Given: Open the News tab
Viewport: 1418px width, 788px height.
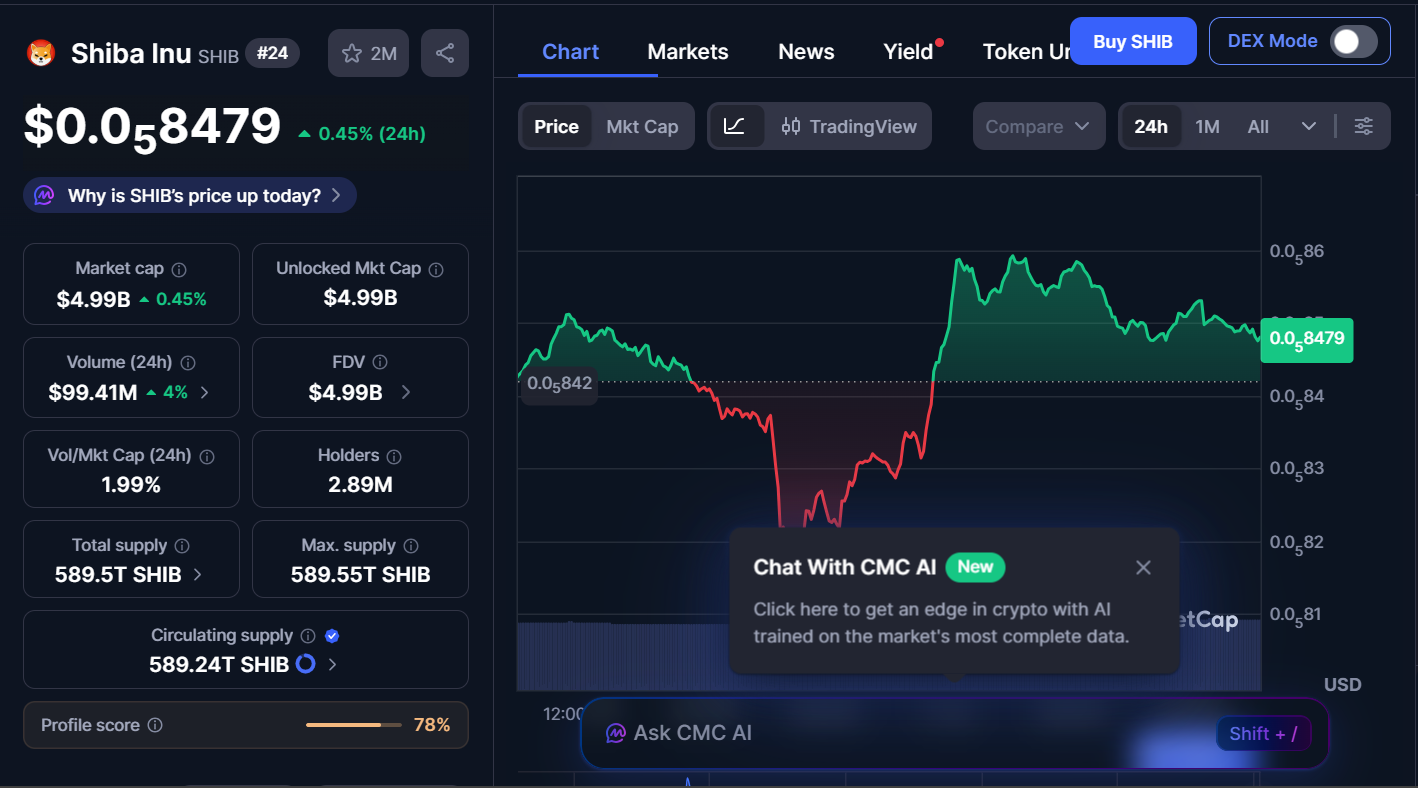Looking at the screenshot, I should click(806, 51).
